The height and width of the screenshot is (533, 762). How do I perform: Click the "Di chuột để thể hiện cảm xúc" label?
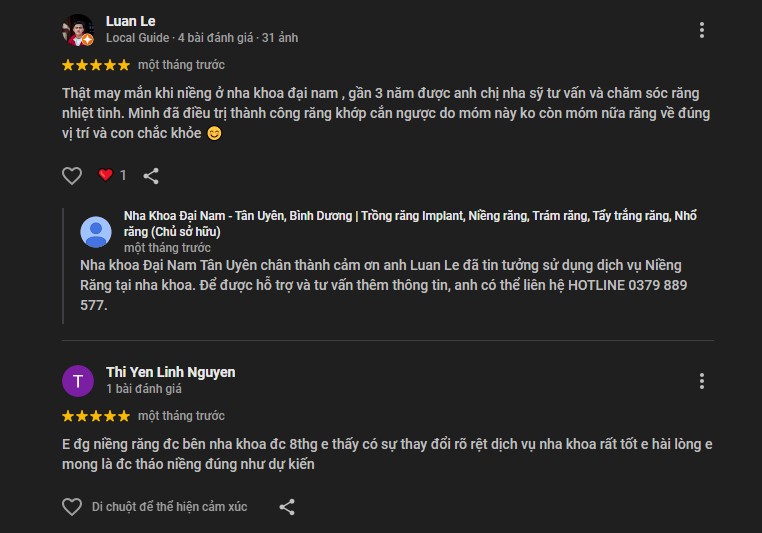click(169, 507)
